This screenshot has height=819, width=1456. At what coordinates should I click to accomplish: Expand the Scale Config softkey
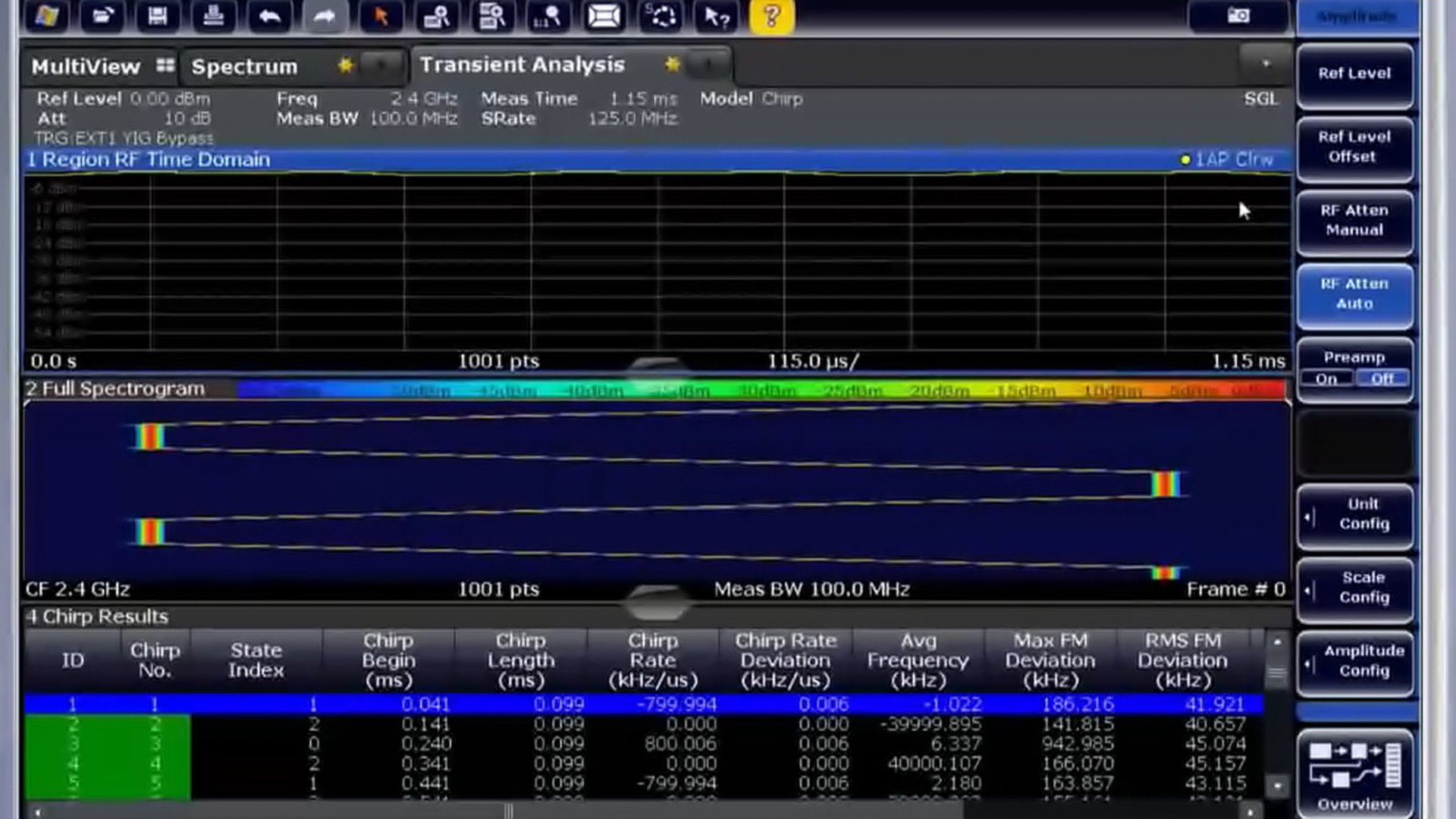pyautogui.click(x=1354, y=588)
